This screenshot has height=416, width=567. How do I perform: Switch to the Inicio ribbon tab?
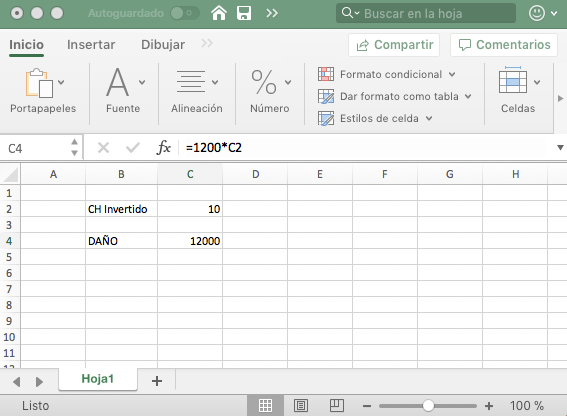tap(26, 45)
